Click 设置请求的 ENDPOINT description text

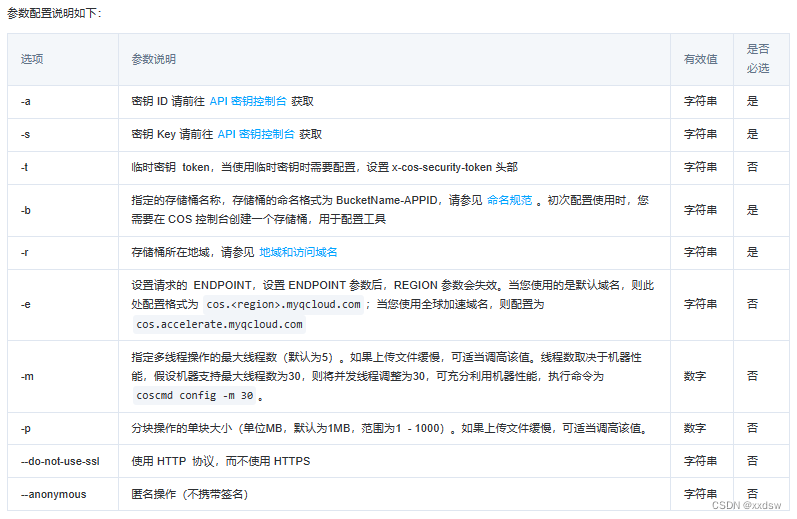392,304
